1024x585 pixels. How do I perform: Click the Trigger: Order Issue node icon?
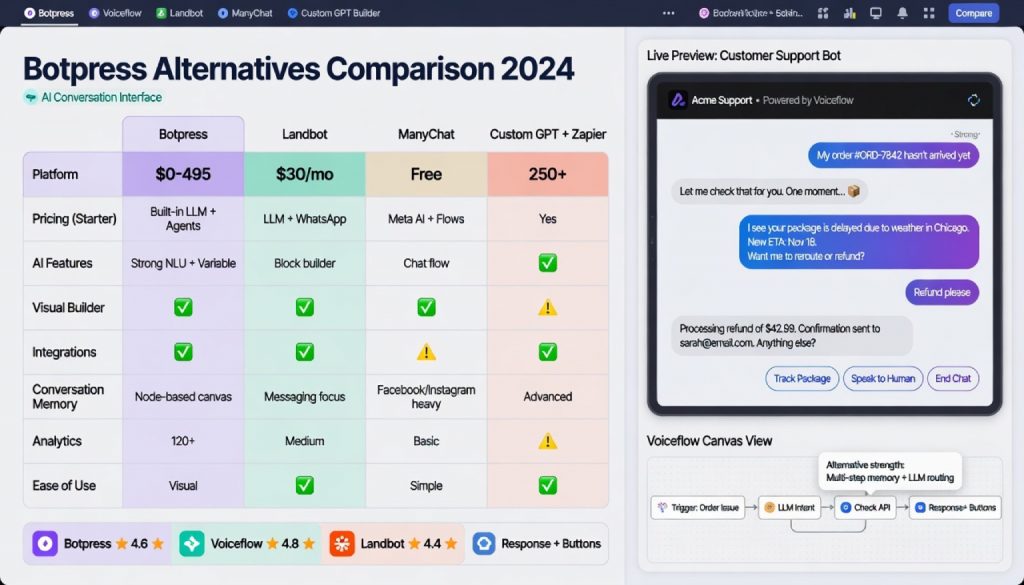point(662,507)
